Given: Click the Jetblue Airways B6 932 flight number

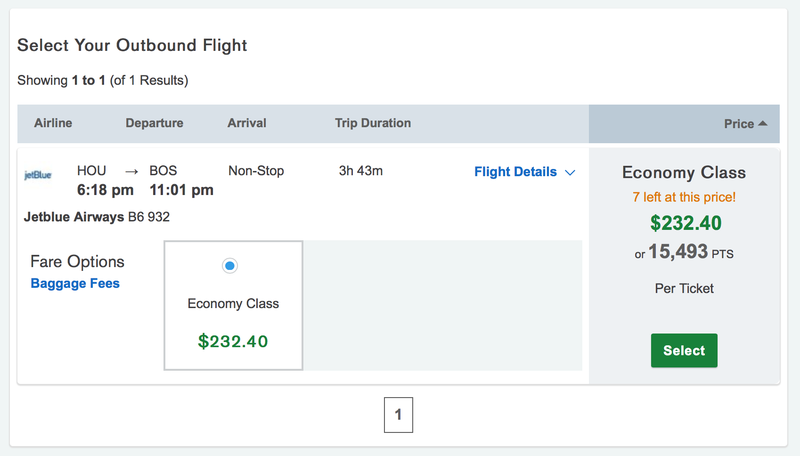Looking at the screenshot, I should click(97, 217).
